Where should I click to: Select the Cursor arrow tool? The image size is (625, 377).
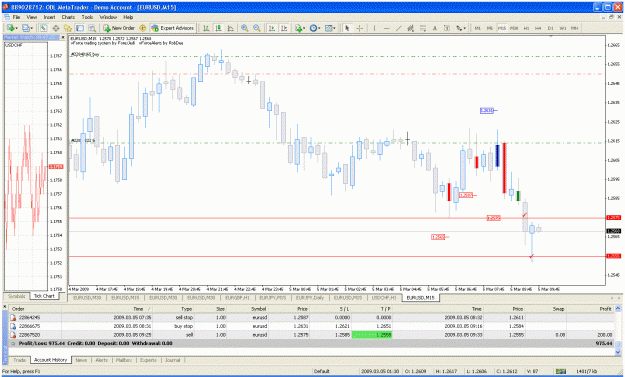[347, 28]
